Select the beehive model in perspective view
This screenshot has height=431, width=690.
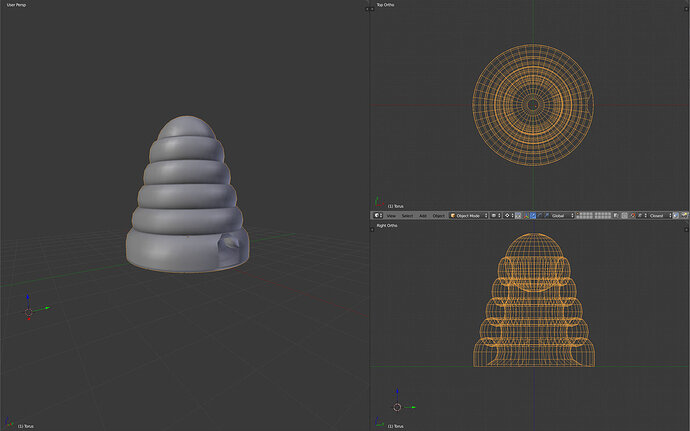point(187,195)
